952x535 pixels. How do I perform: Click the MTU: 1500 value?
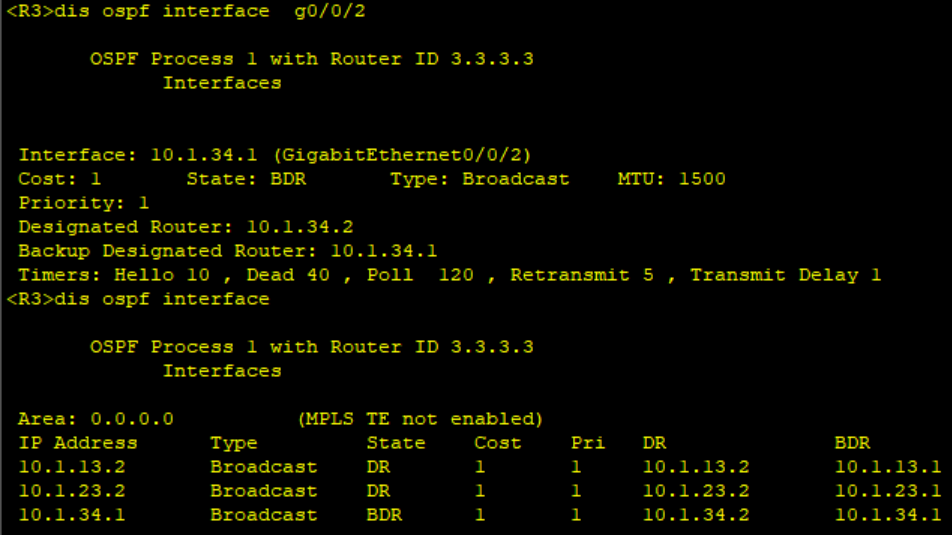pyautogui.click(x=671, y=179)
